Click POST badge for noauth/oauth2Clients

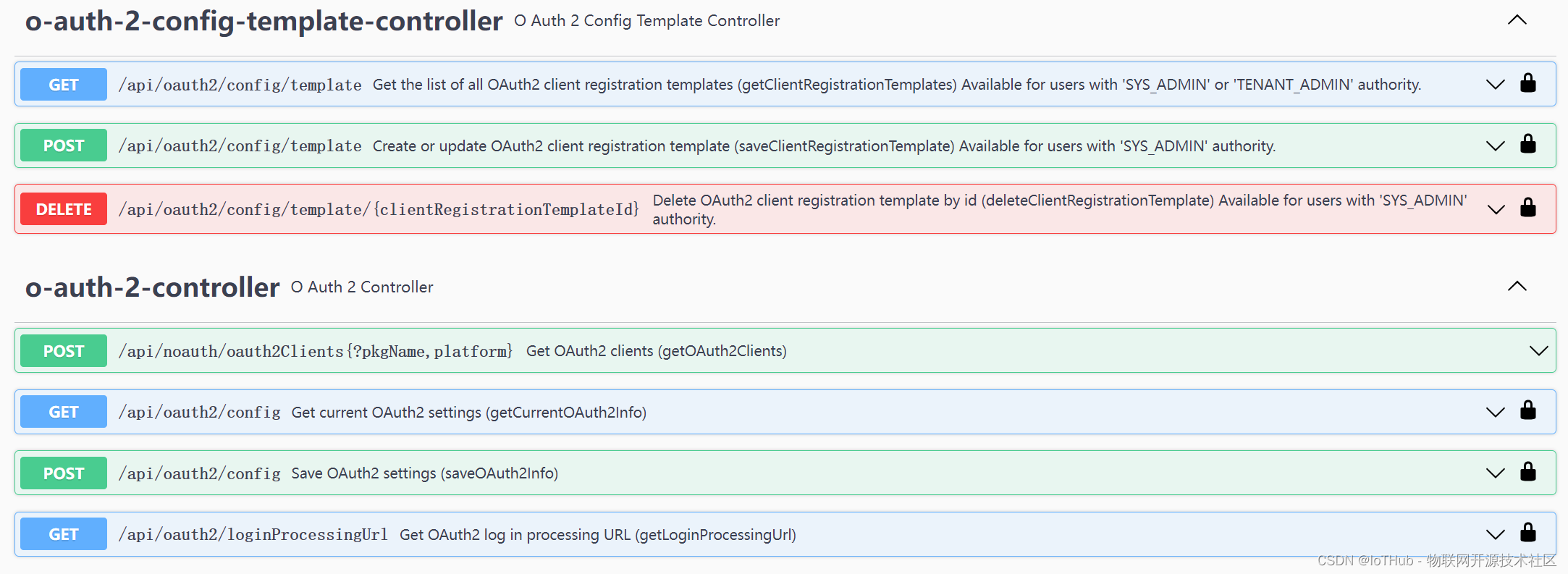click(x=64, y=351)
